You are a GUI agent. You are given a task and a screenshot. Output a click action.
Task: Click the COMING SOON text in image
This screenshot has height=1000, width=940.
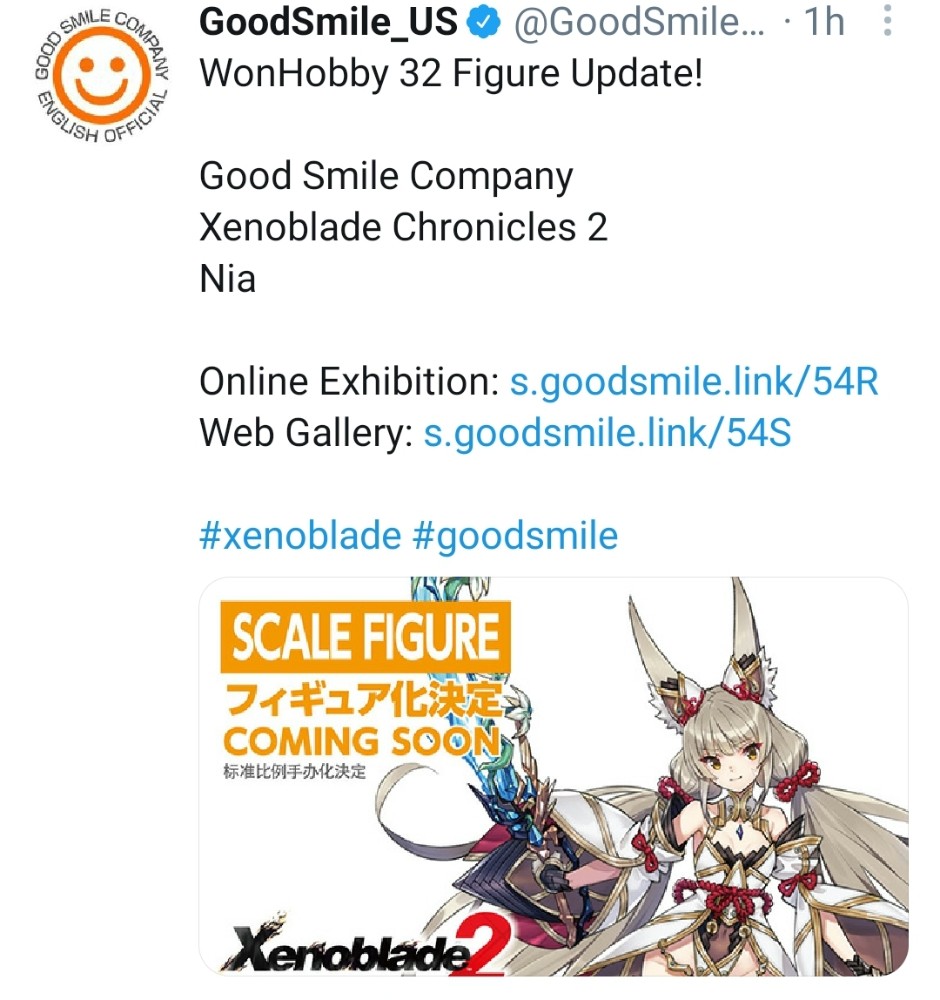[x=362, y=741]
